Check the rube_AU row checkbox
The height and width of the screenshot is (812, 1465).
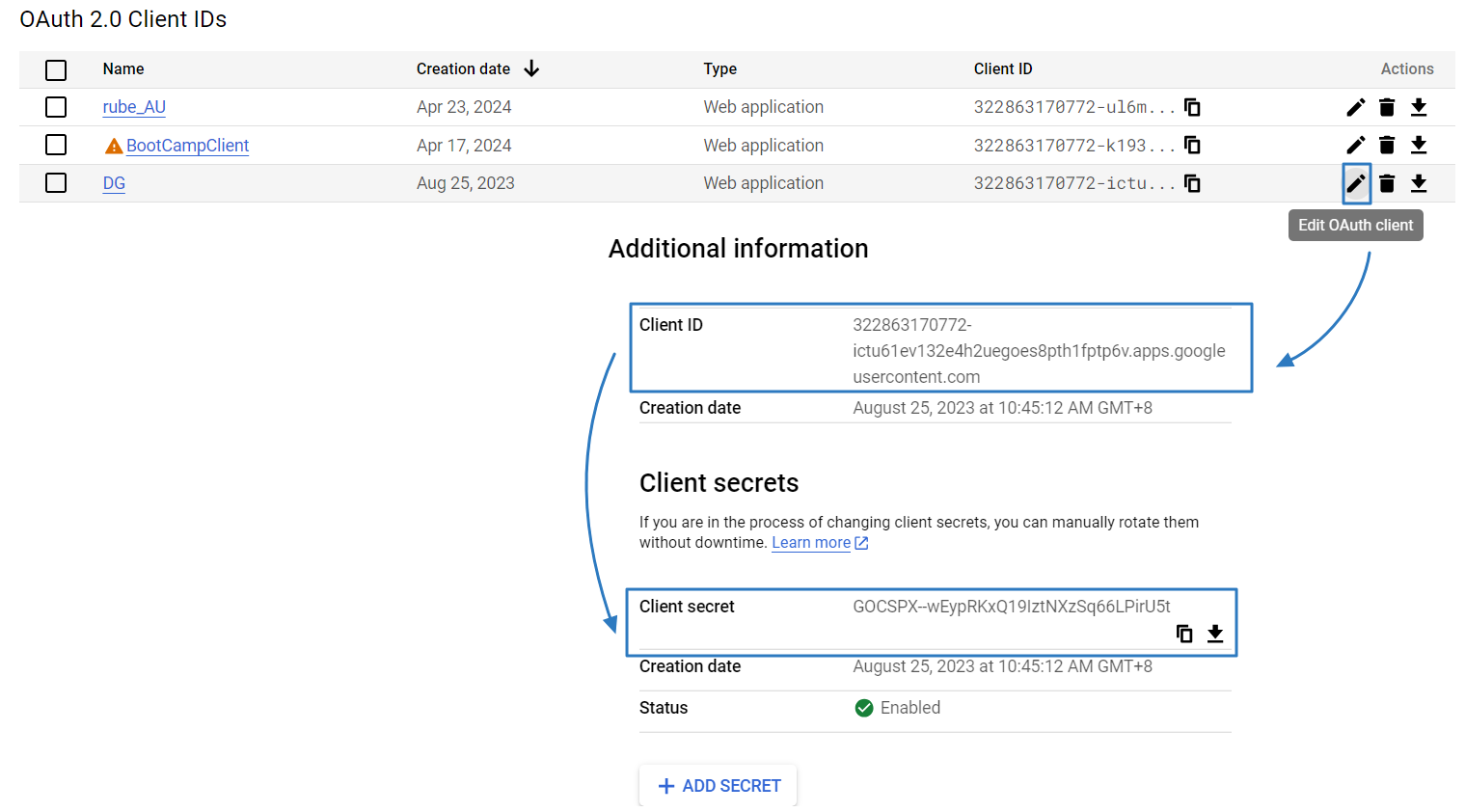tap(56, 107)
